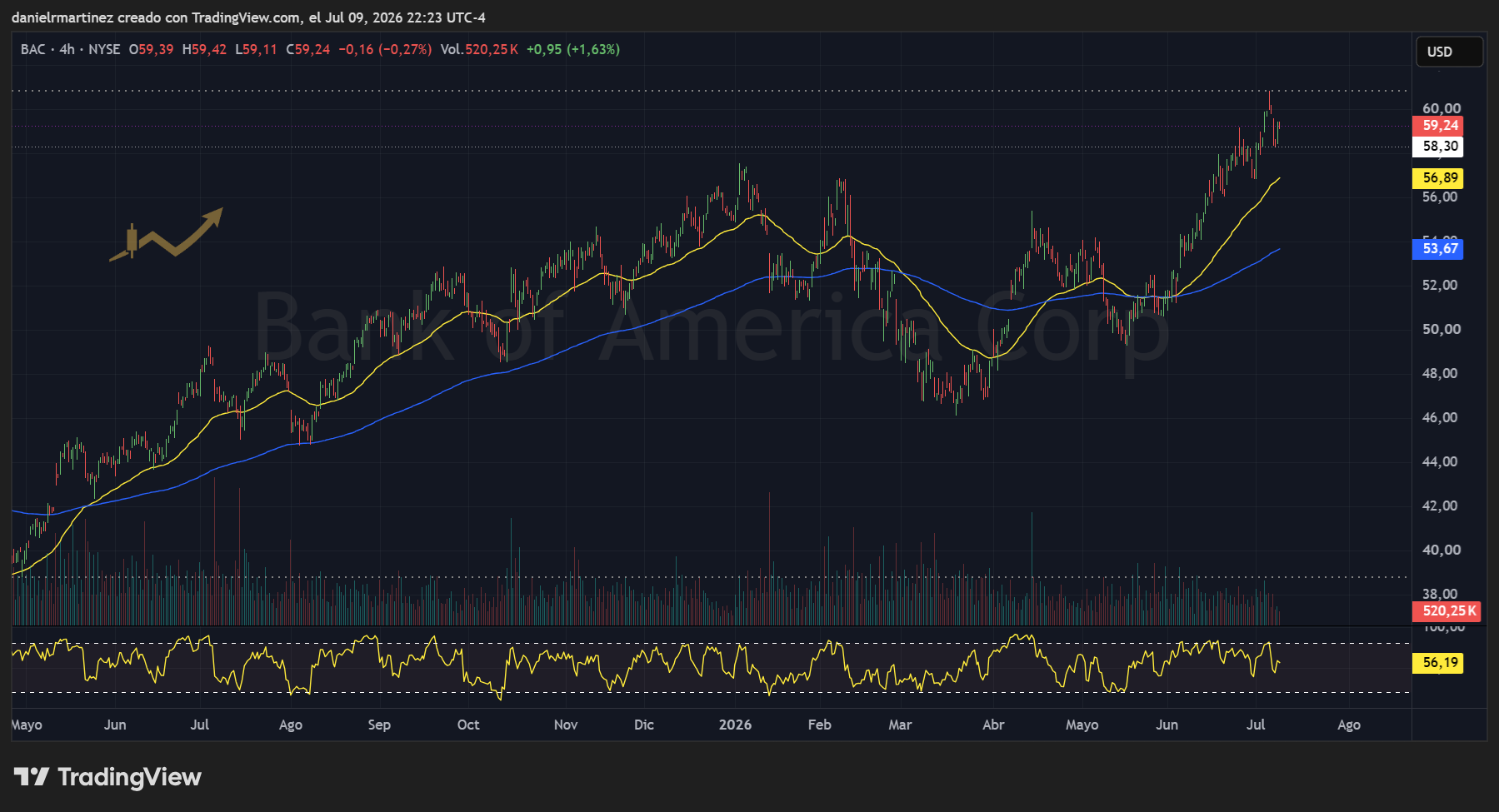Click the 44,00 price axis tick

pos(1441,462)
